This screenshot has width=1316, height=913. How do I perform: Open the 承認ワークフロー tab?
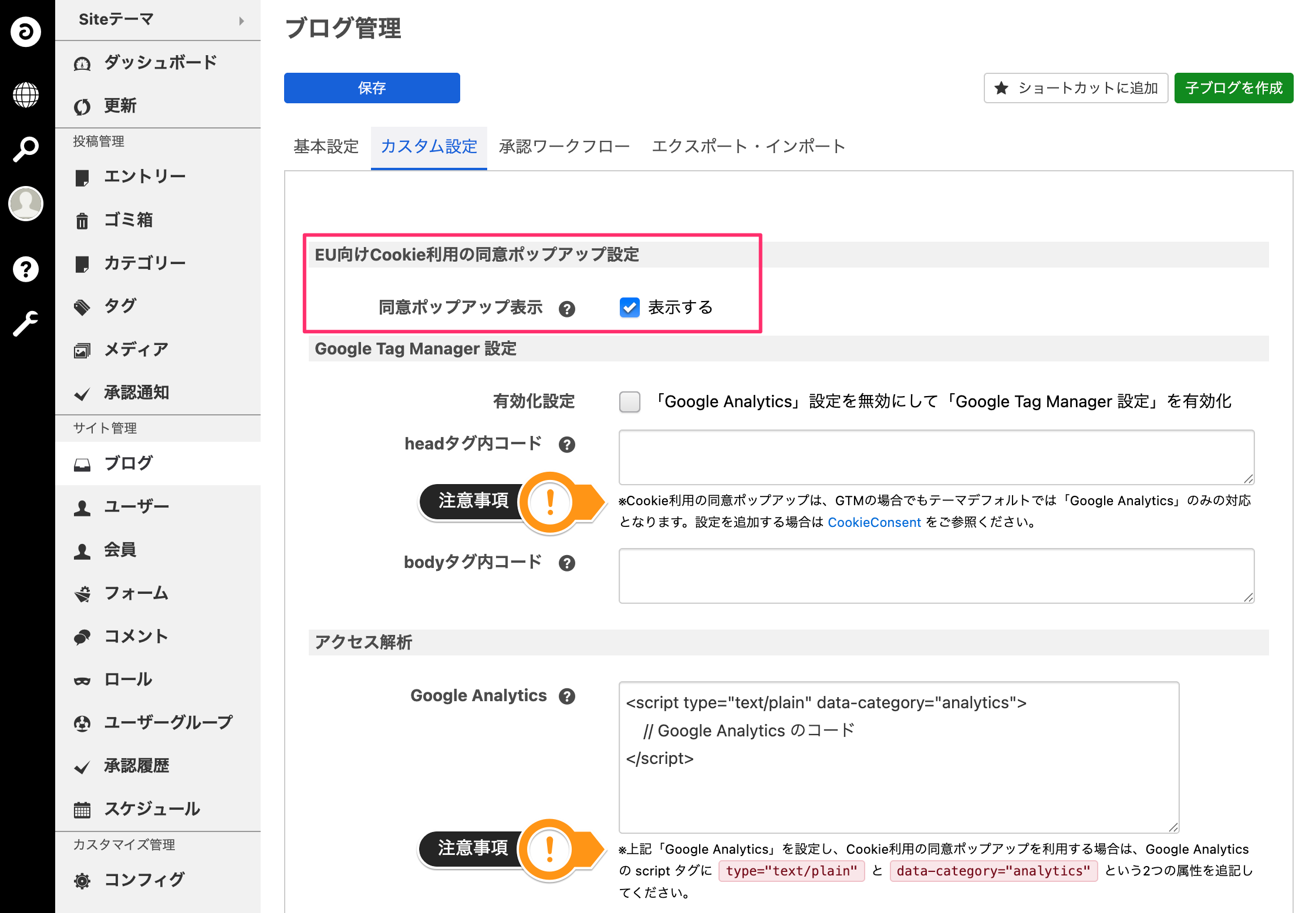pos(563,147)
